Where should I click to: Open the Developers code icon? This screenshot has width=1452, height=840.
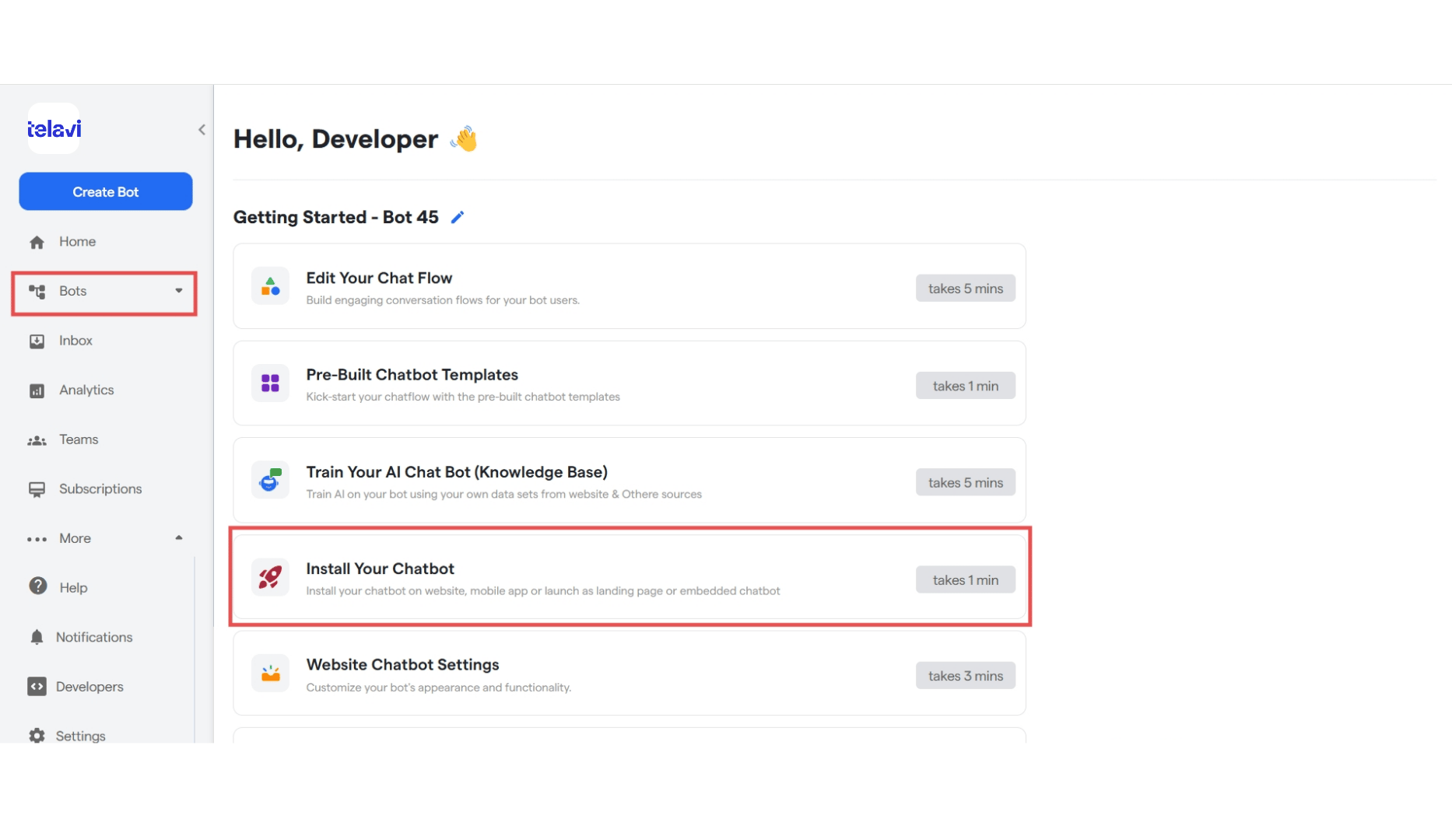click(37, 686)
